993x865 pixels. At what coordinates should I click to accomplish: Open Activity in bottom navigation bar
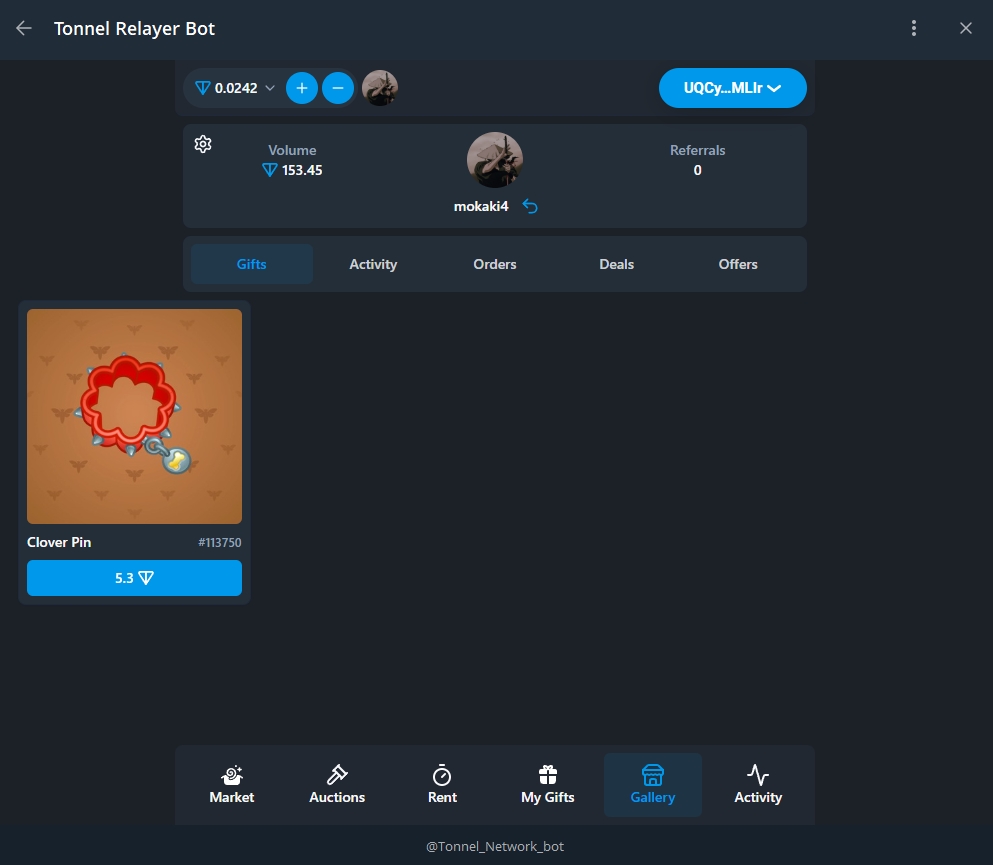[758, 785]
